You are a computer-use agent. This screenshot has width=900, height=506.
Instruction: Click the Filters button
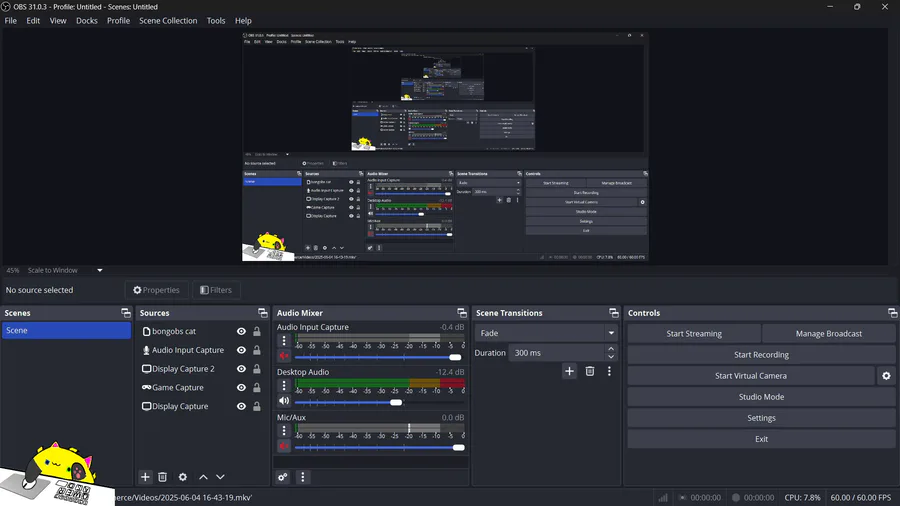tap(216, 290)
